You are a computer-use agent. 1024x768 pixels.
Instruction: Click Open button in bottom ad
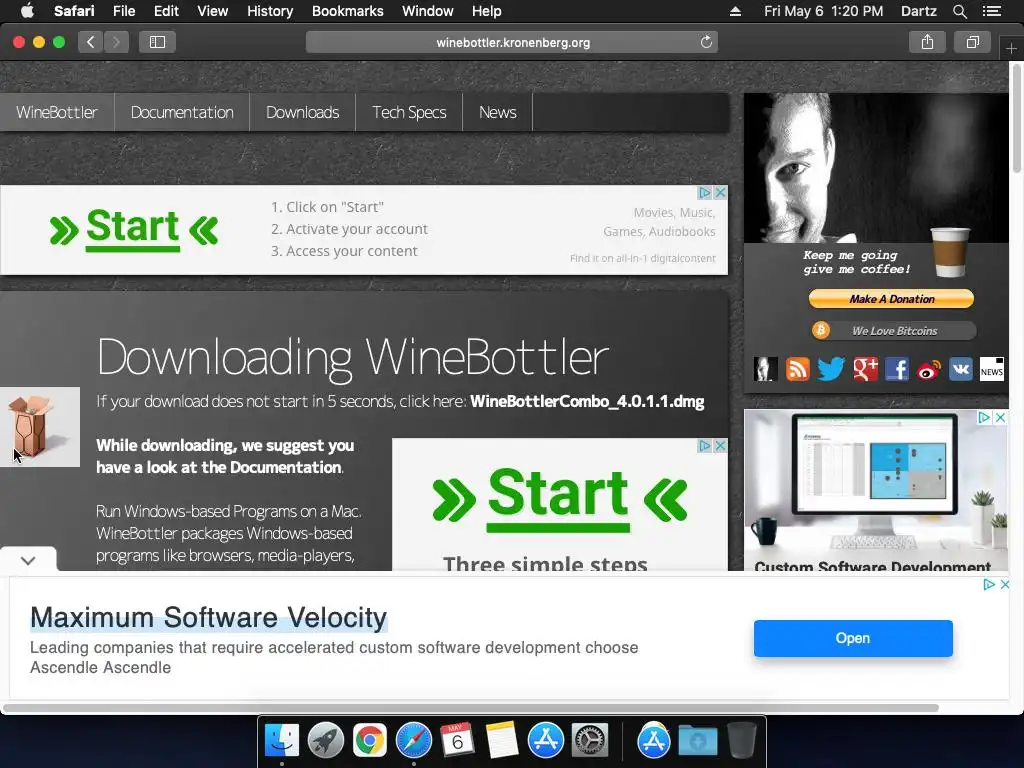click(853, 638)
